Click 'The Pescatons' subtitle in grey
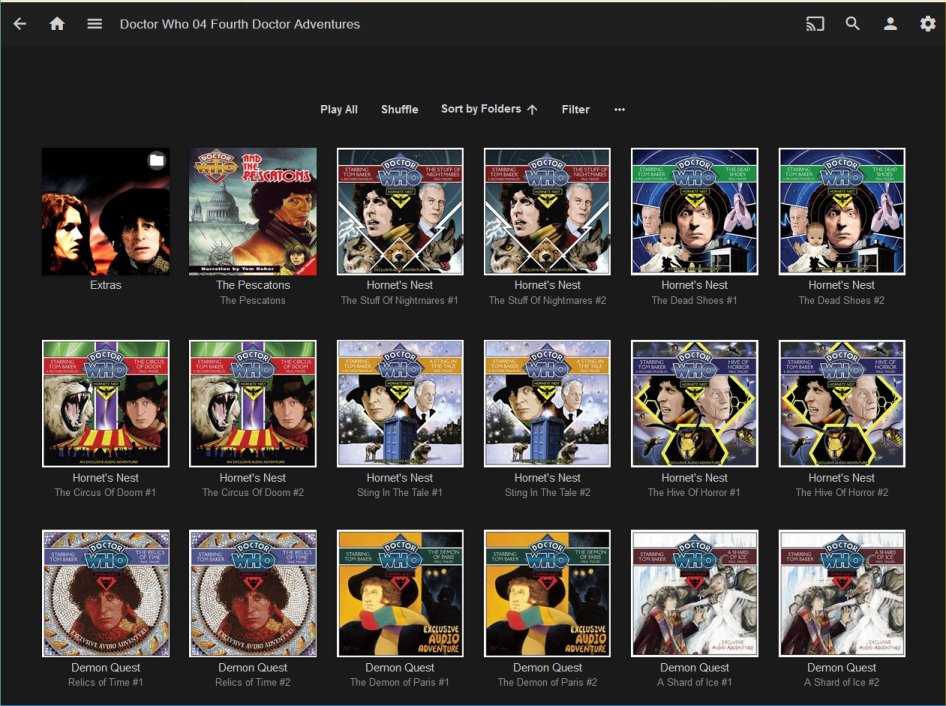 tap(253, 300)
